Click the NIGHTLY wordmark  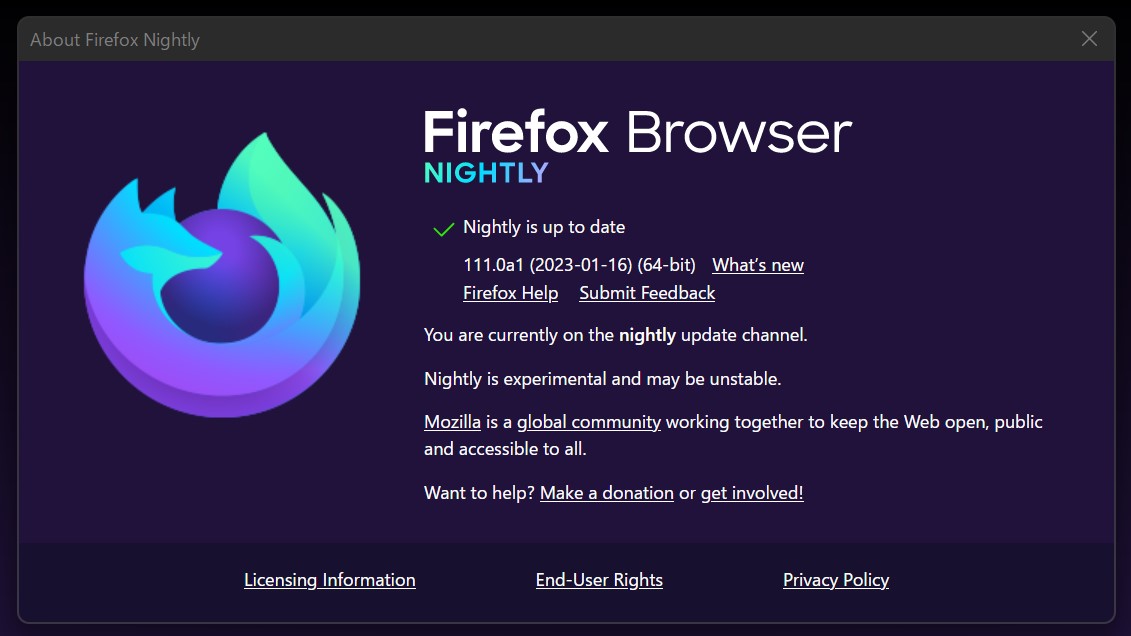coord(486,172)
